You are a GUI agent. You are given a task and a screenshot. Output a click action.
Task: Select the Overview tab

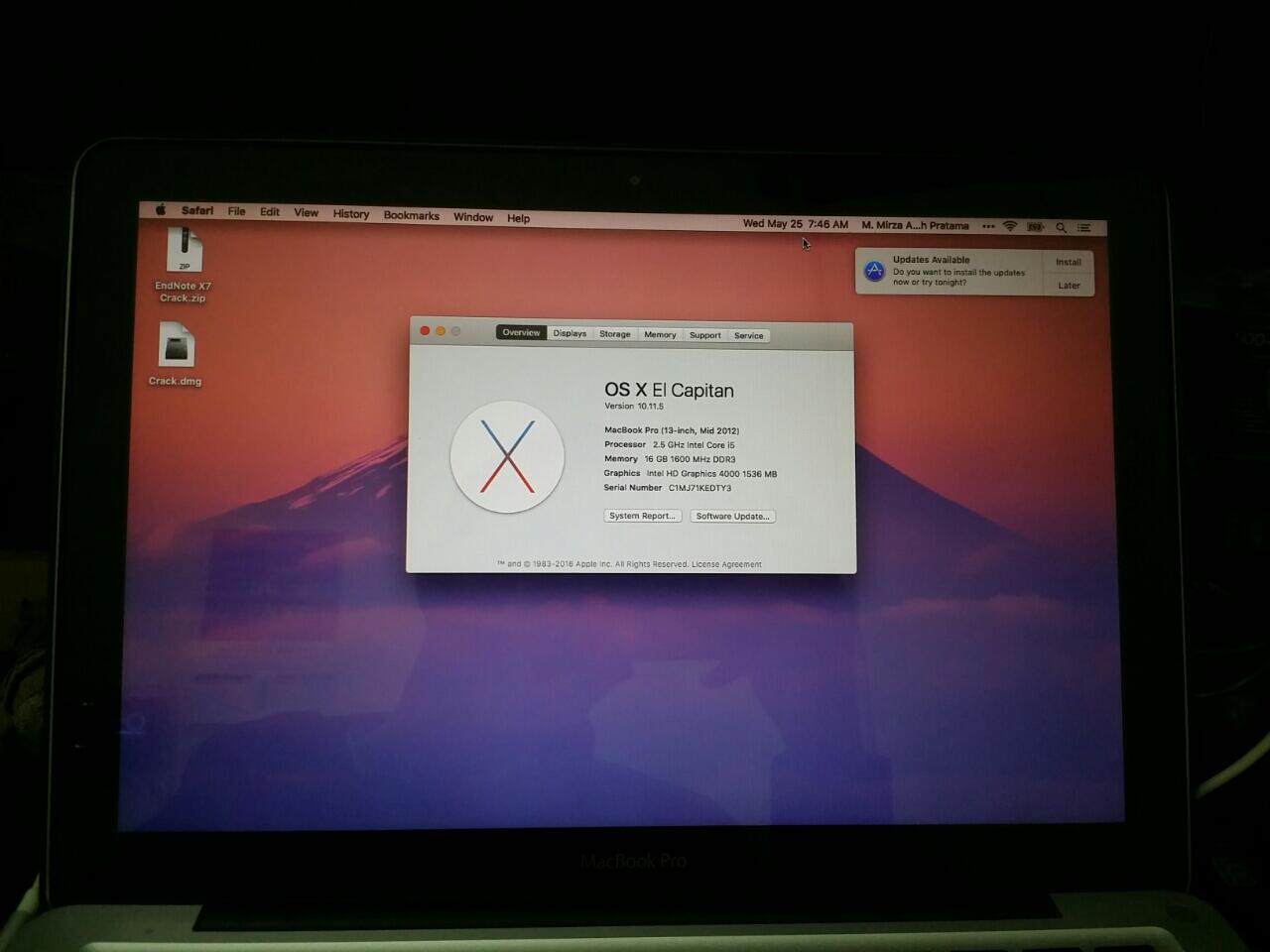click(521, 332)
